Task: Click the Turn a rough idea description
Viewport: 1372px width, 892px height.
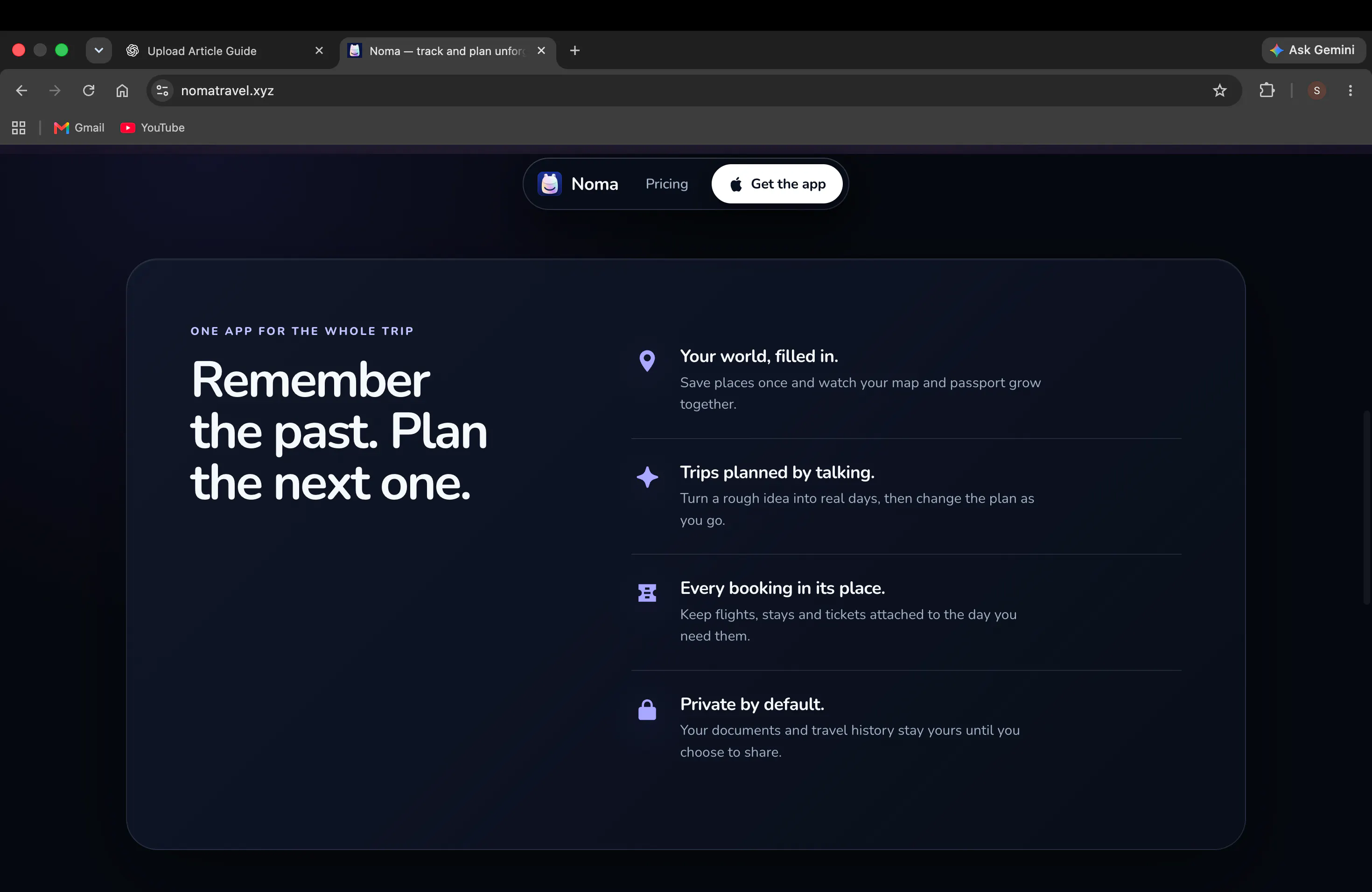Action: click(x=857, y=509)
